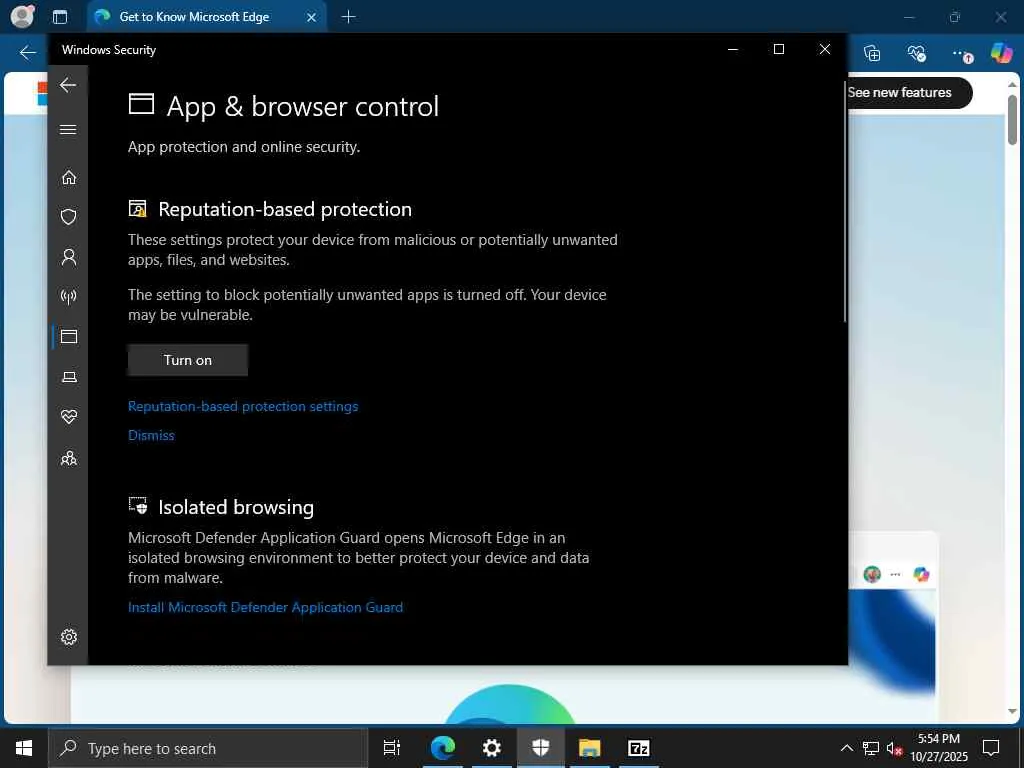
Task: Open Edge Collections toolbar icon
Action: pos(872,53)
